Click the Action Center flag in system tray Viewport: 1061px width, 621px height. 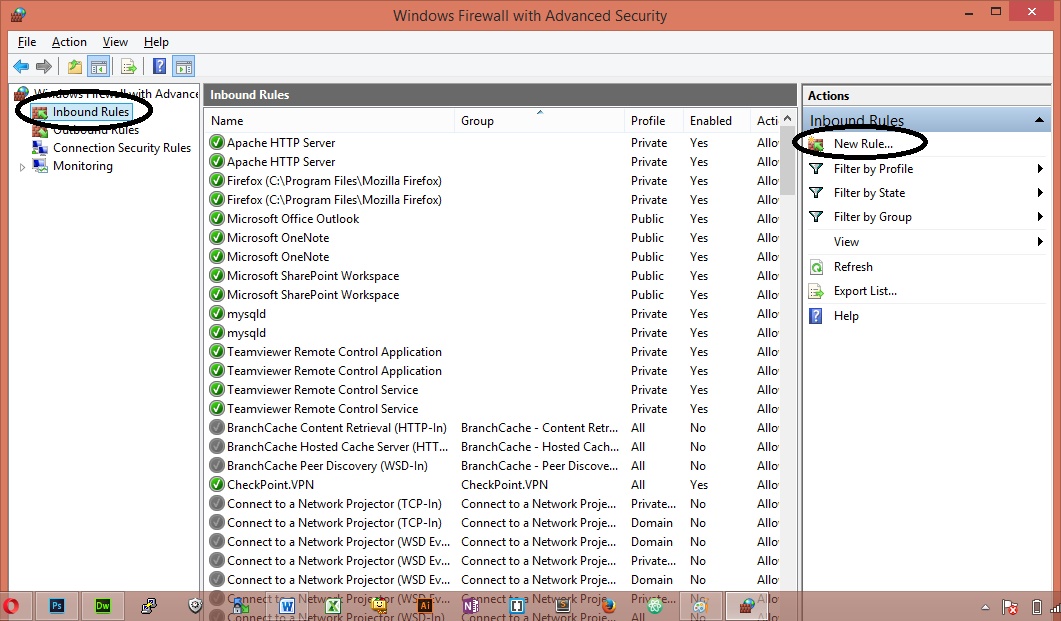pyautogui.click(x=1010, y=607)
